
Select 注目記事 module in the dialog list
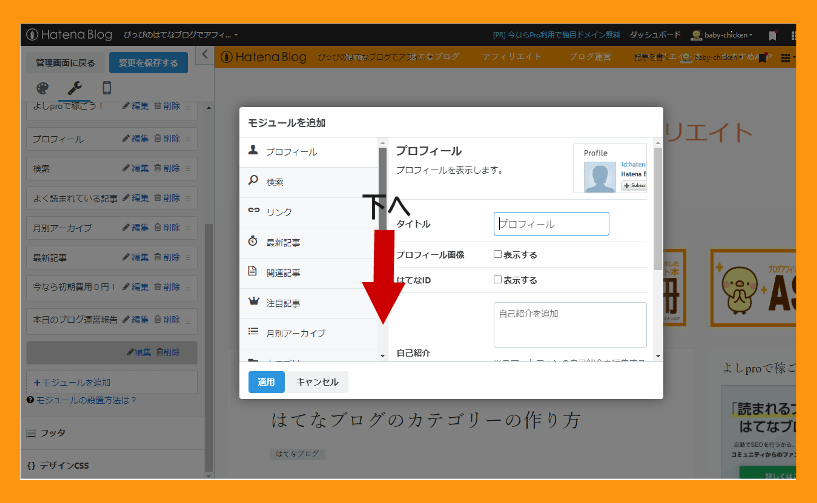[308, 303]
